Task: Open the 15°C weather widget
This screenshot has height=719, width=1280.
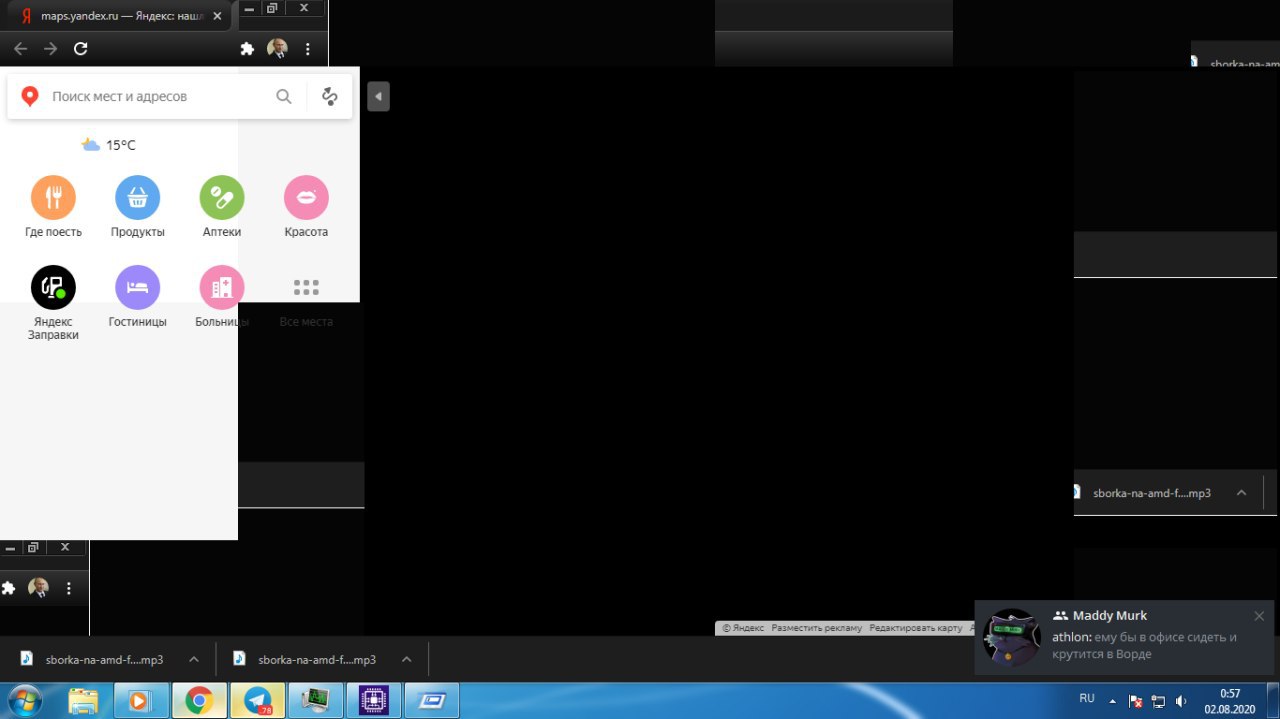Action: pyautogui.click(x=108, y=145)
